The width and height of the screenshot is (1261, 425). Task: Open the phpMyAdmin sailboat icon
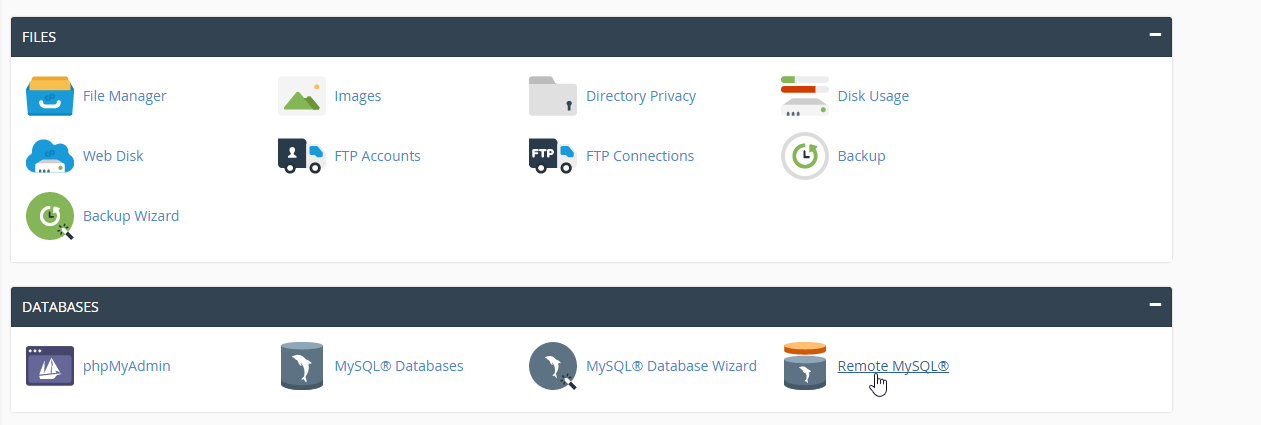(50, 366)
